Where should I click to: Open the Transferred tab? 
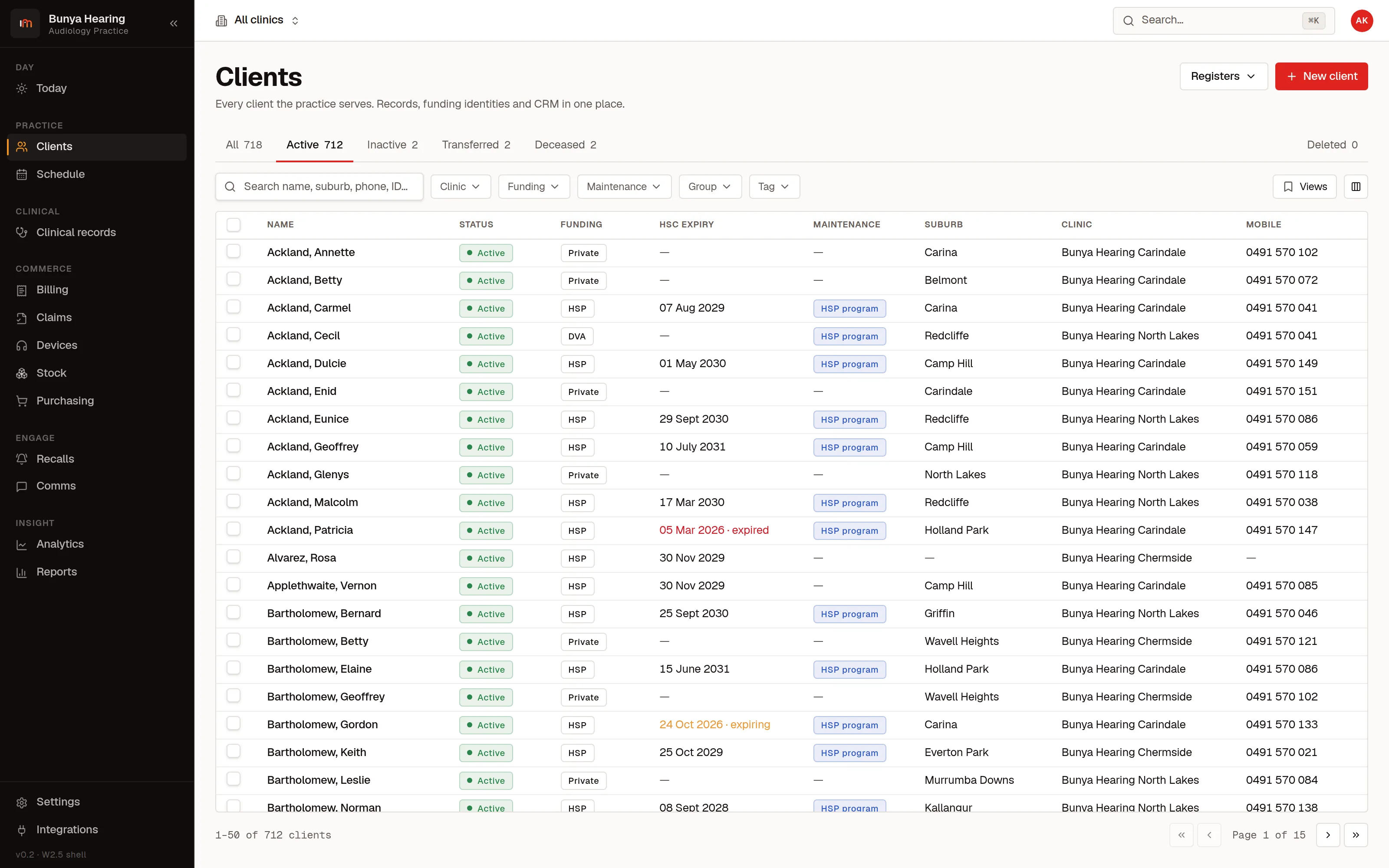[476, 145]
